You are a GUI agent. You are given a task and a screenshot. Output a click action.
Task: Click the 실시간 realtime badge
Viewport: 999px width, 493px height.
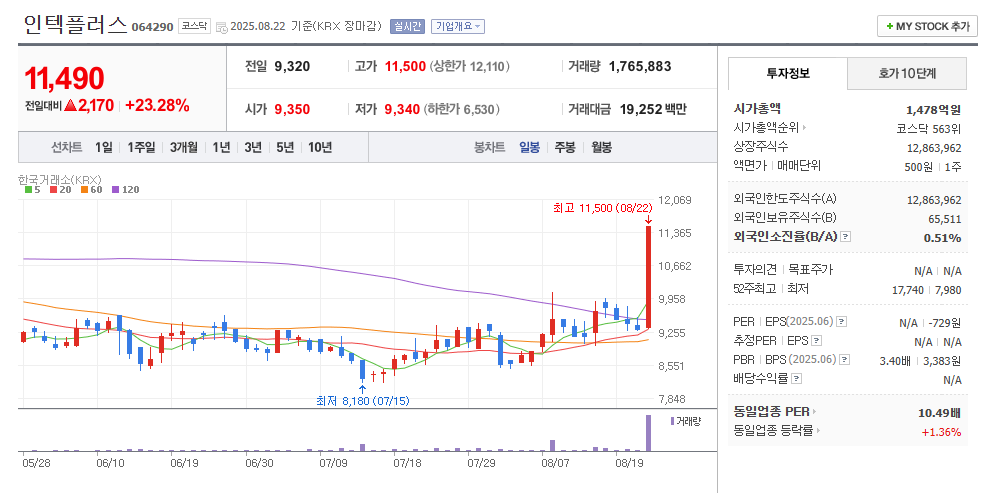click(407, 26)
